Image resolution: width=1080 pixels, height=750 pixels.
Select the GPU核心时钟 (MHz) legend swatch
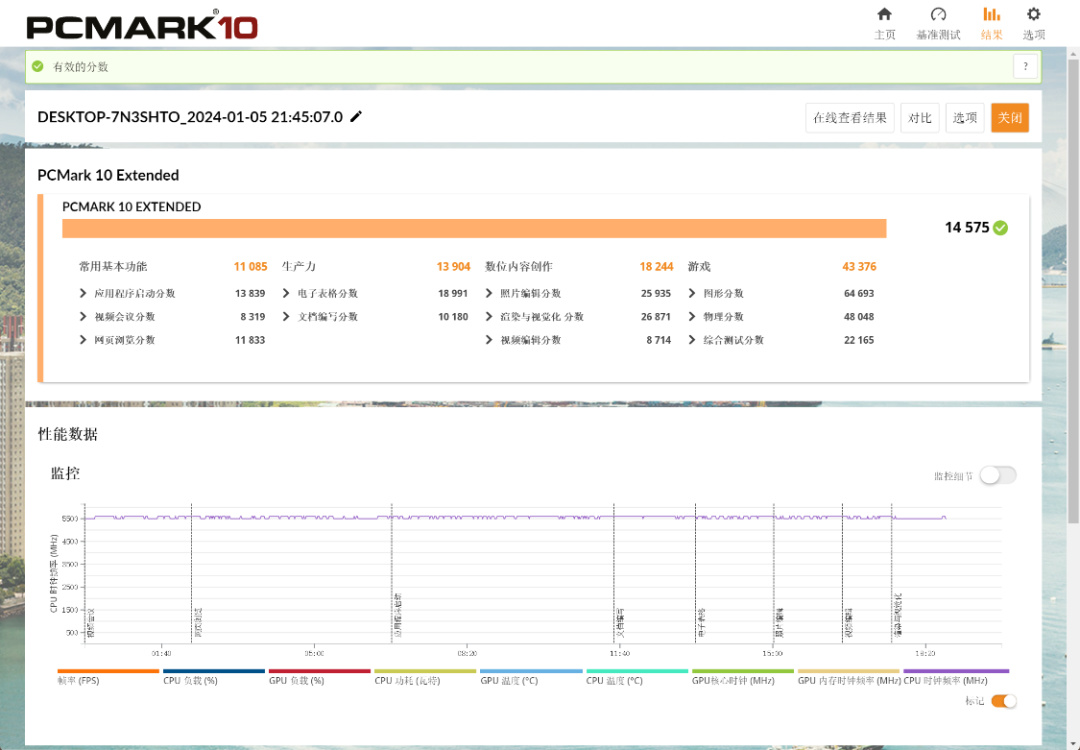pyautogui.click(x=742, y=671)
